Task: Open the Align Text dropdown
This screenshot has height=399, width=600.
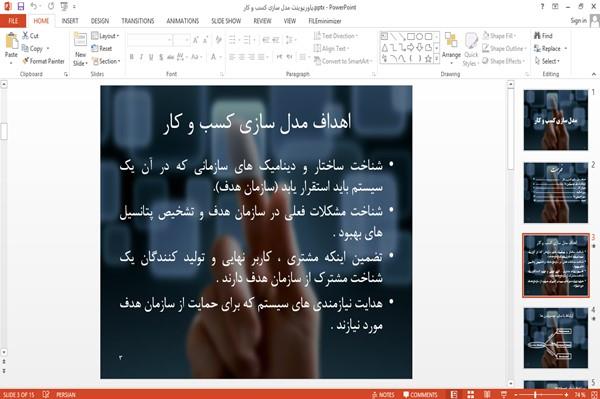Action: 331,49
